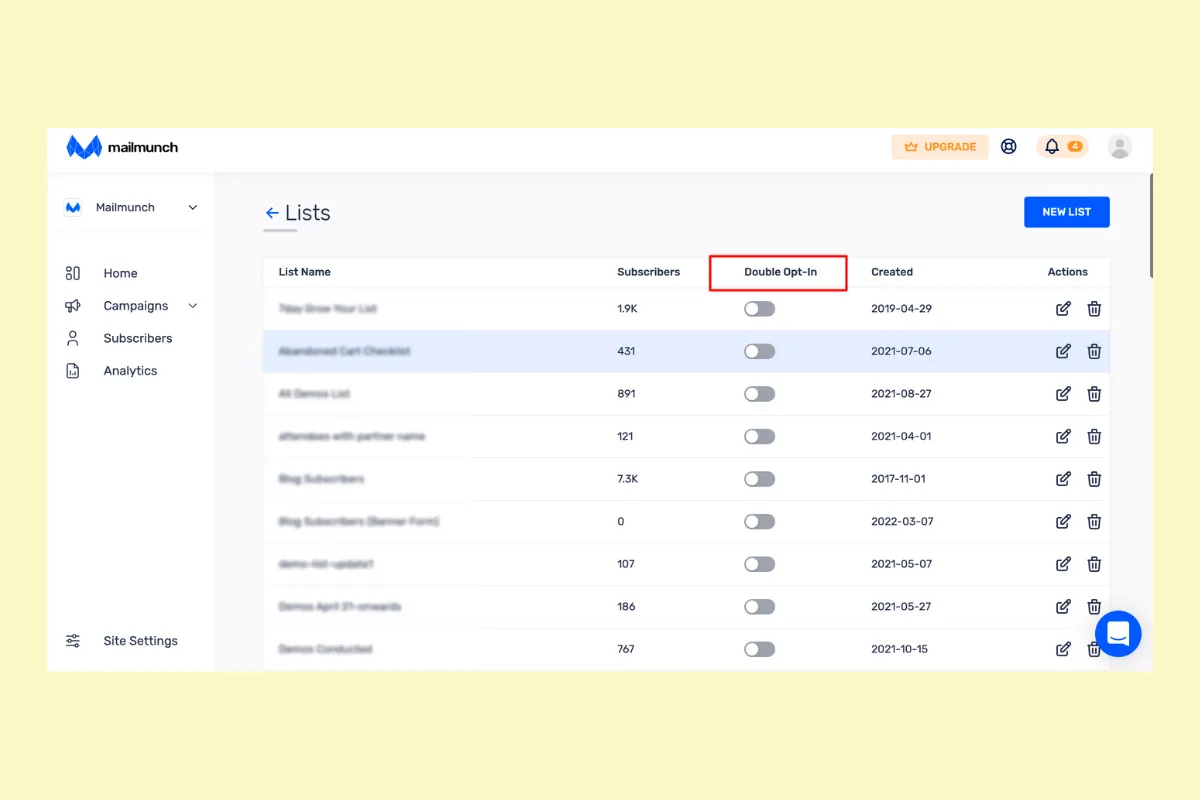Go back using the arrow beside Lists
The width and height of the screenshot is (1200, 800).
point(272,213)
